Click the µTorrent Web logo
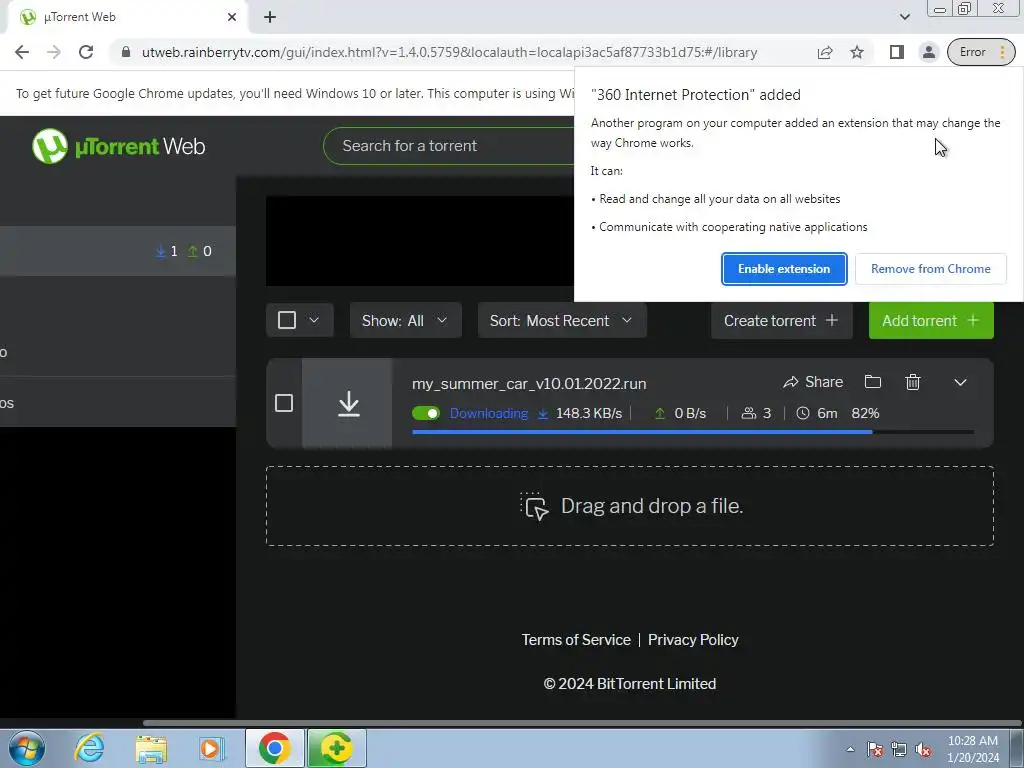This screenshot has height=768, width=1024. [x=118, y=146]
